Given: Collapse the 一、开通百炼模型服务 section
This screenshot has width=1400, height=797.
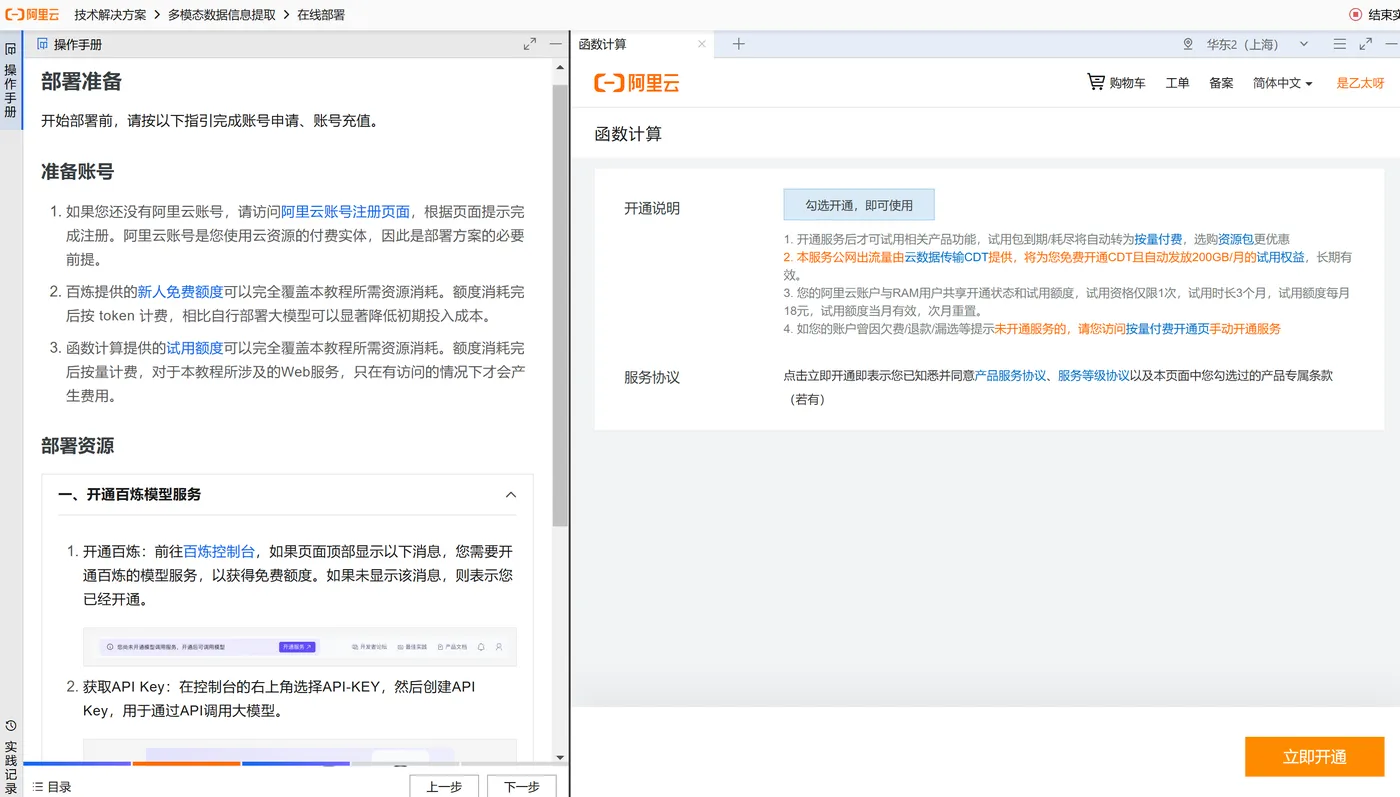Looking at the screenshot, I should [510, 495].
